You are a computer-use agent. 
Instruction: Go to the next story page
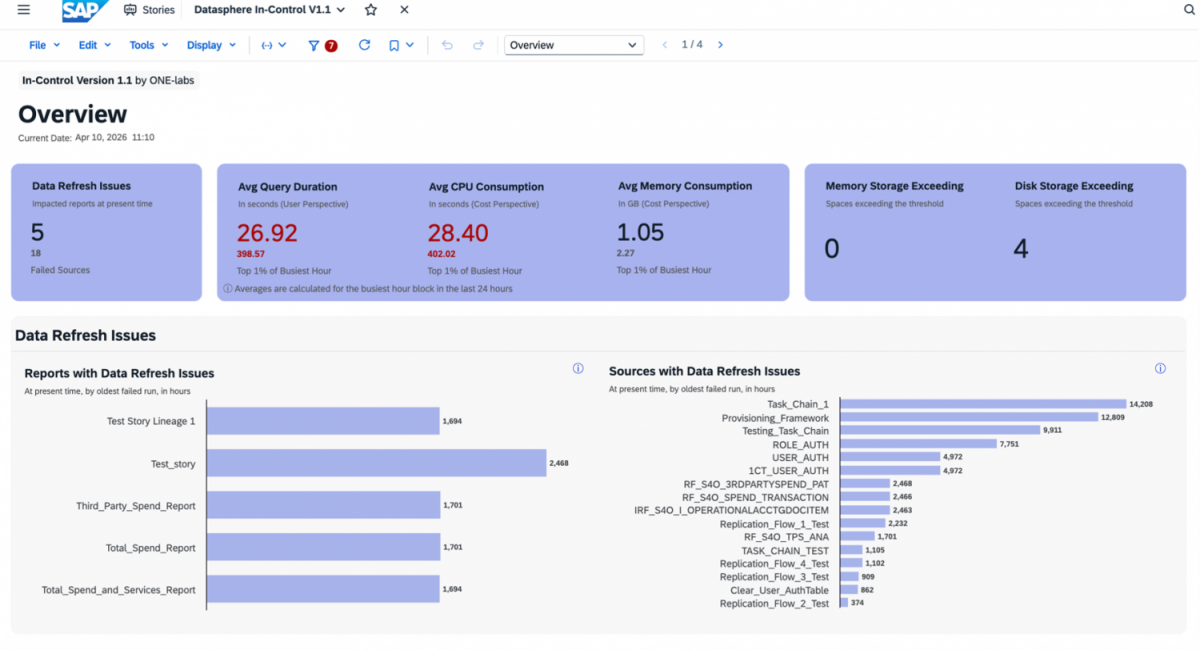[x=720, y=45]
